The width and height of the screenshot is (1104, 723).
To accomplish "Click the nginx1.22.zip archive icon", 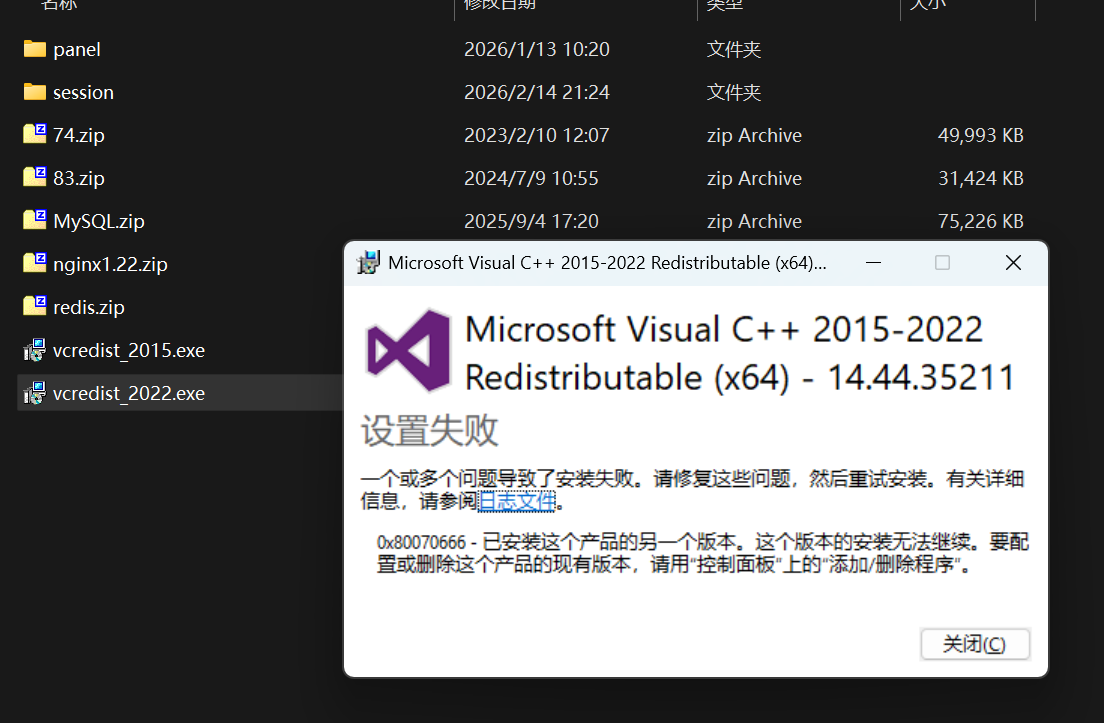I will tap(34, 263).
